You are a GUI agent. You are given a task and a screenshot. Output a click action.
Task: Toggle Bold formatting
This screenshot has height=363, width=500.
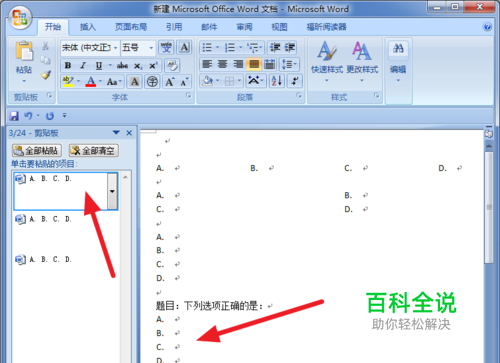(x=68, y=65)
